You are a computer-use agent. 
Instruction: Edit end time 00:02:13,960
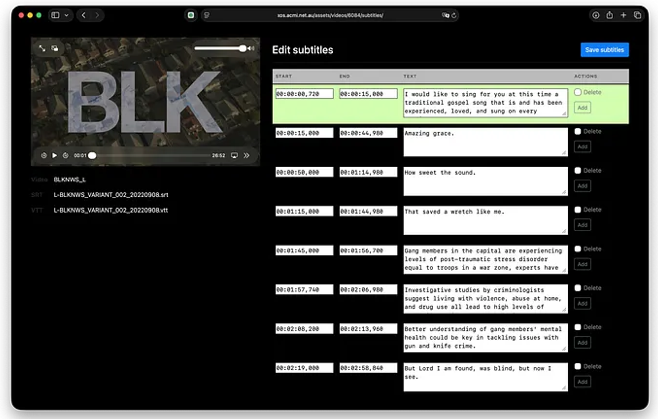tap(368, 328)
